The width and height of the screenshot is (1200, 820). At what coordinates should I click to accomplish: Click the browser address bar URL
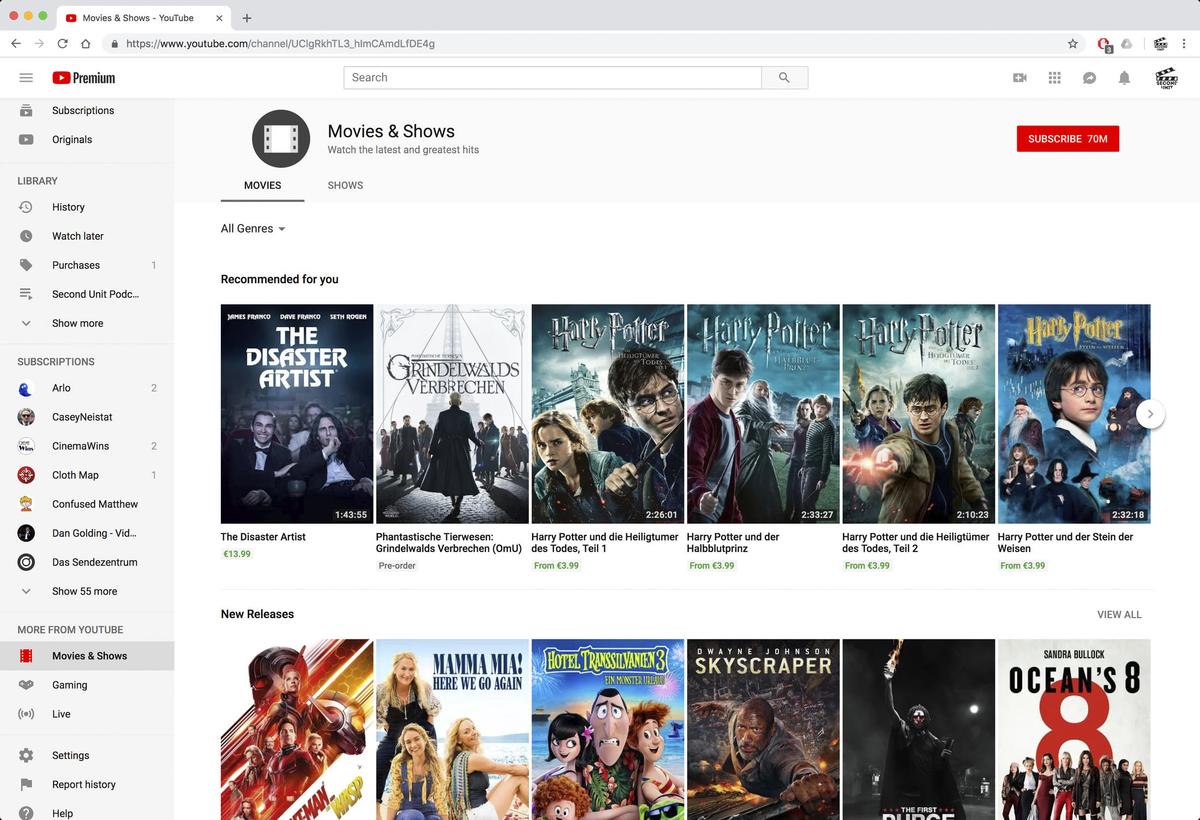(x=280, y=44)
